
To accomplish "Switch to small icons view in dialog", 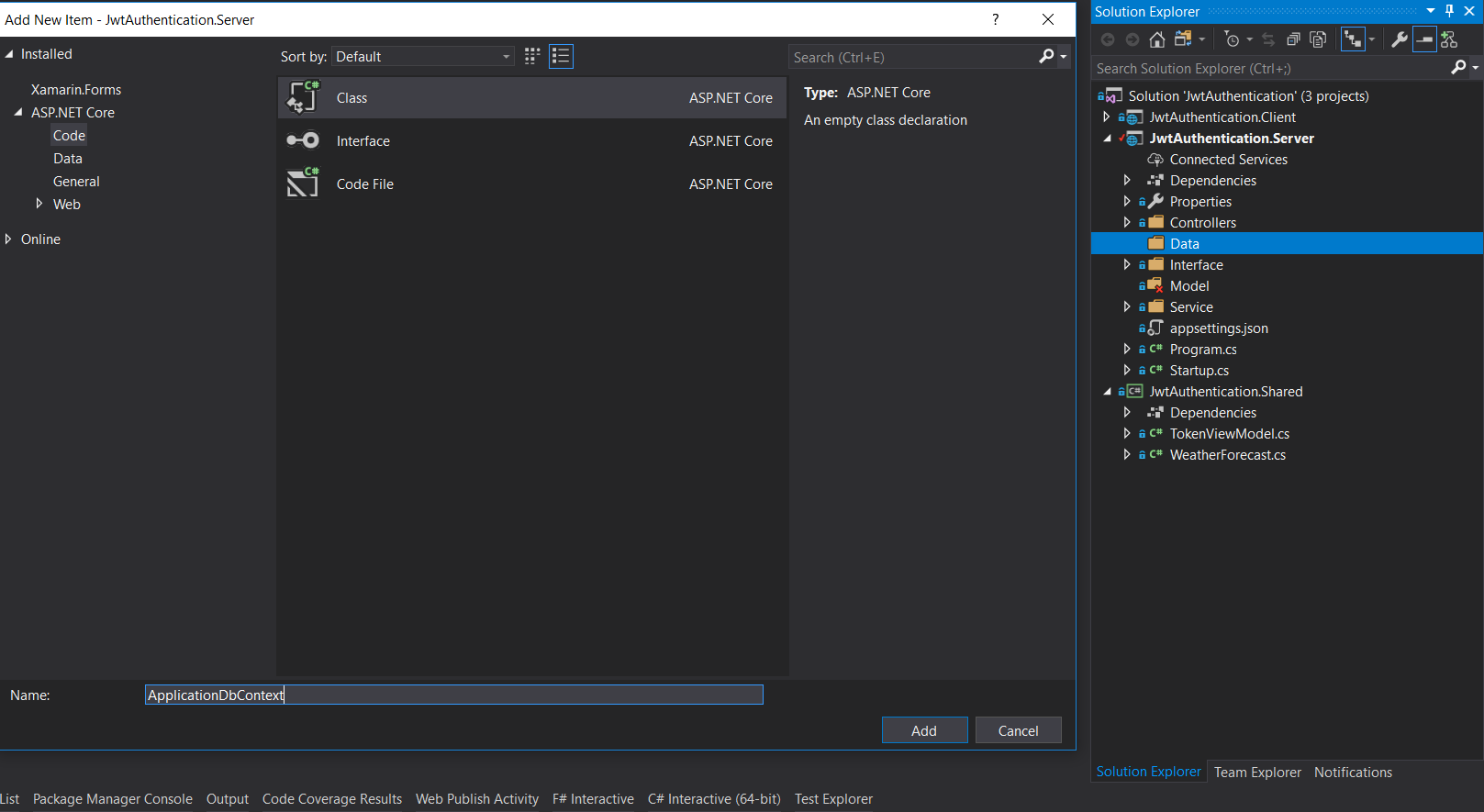I will [x=532, y=56].
